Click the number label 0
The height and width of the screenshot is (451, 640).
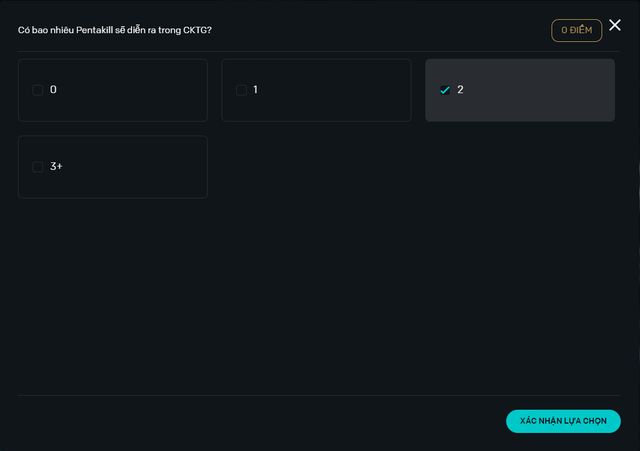click(x=53, y=90)
